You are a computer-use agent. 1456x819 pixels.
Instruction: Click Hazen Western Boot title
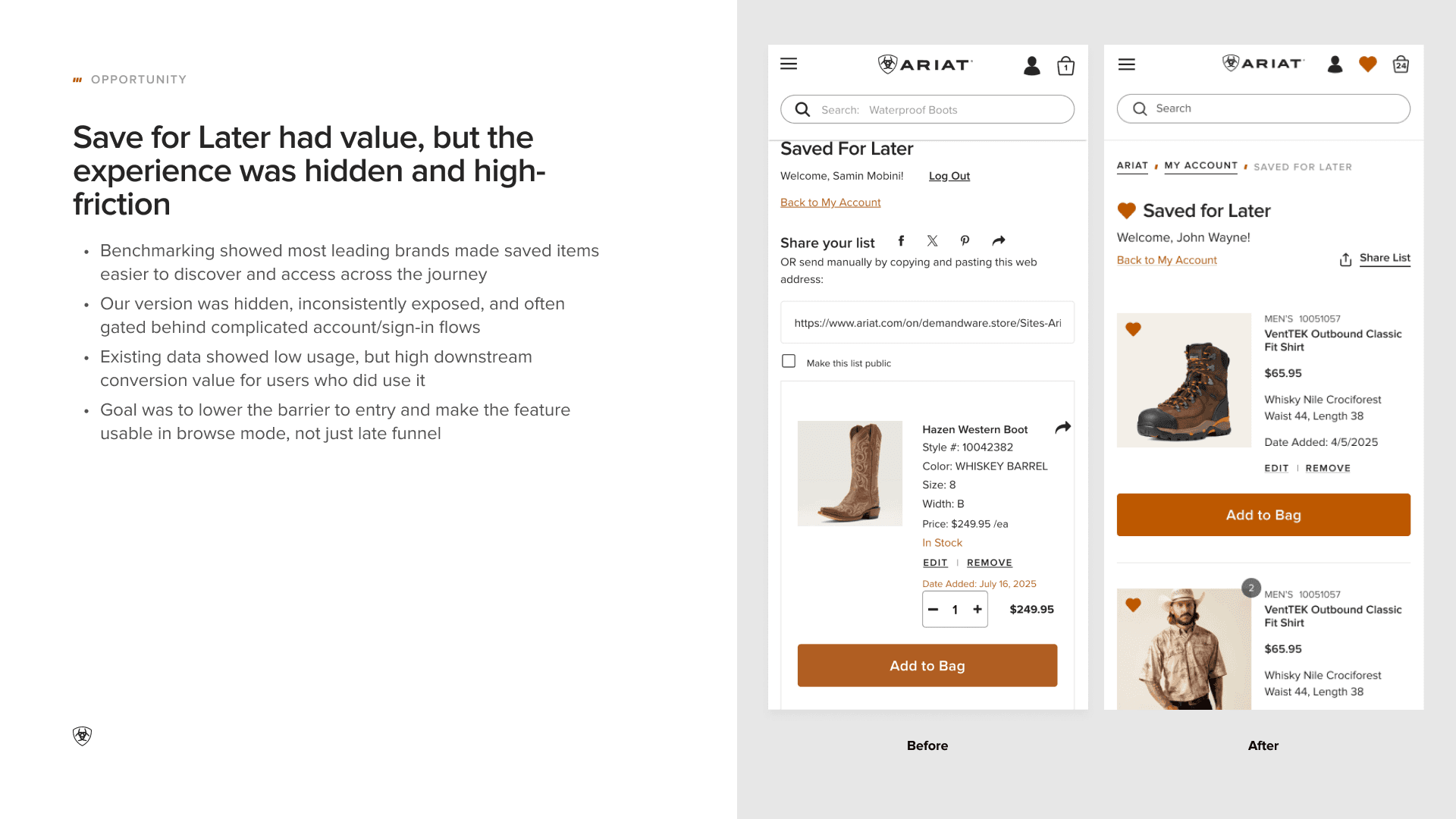pyautogui.click(x=974, y=429)
